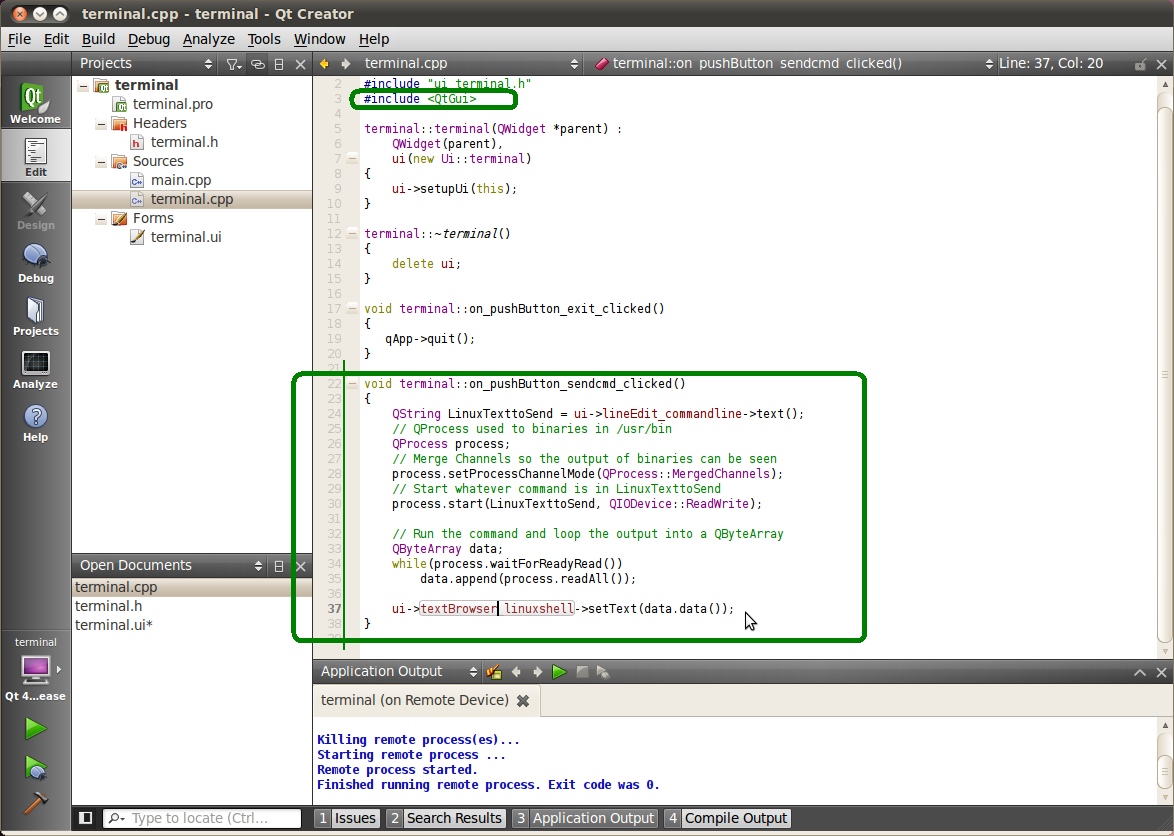This screenshot has height=836, width=1174.
Task: Toggle the file lock icon in editor toolbar
Action: click(x=1140, y=64)
